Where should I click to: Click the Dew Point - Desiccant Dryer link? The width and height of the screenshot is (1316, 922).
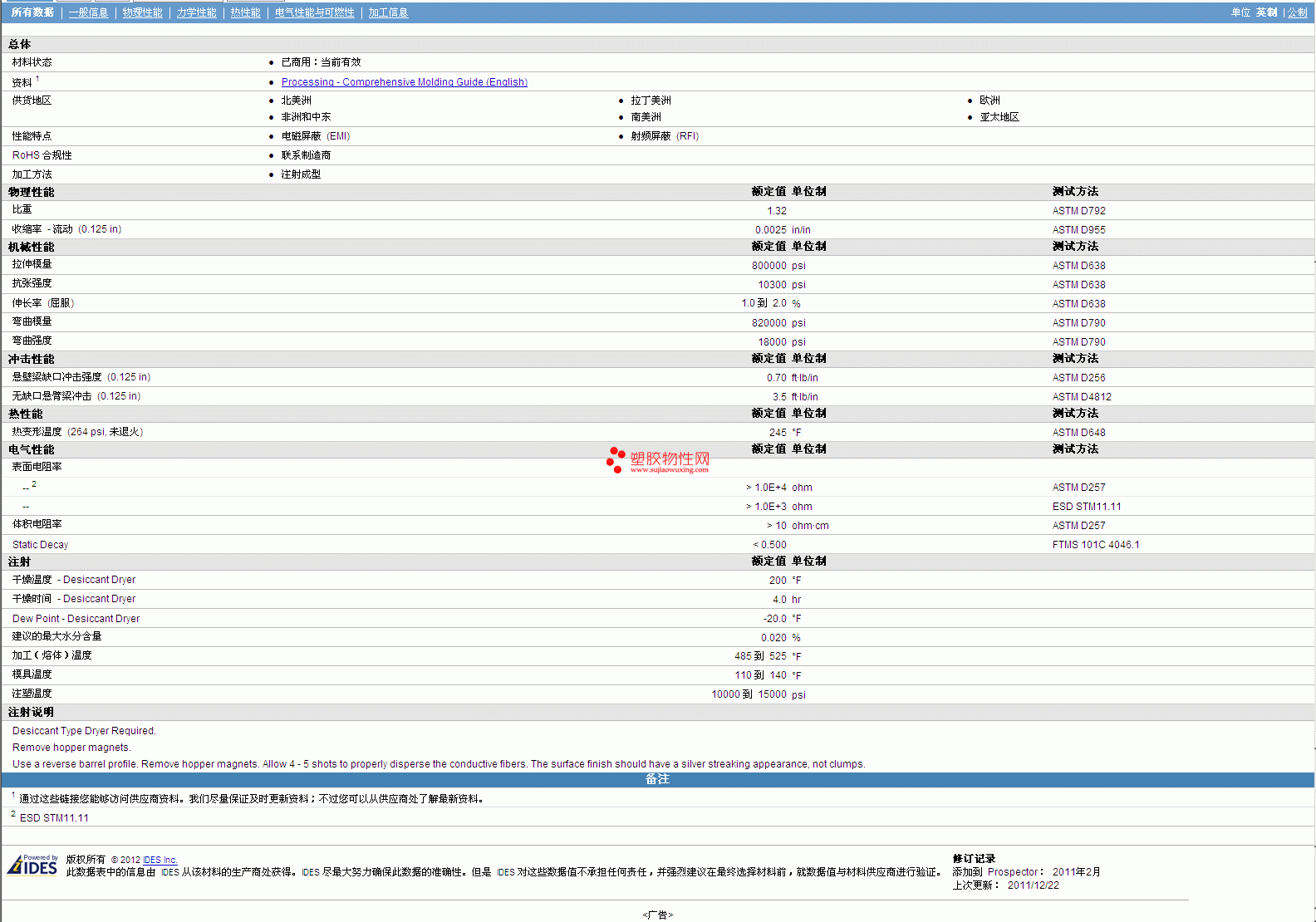(x=76, y=619)
